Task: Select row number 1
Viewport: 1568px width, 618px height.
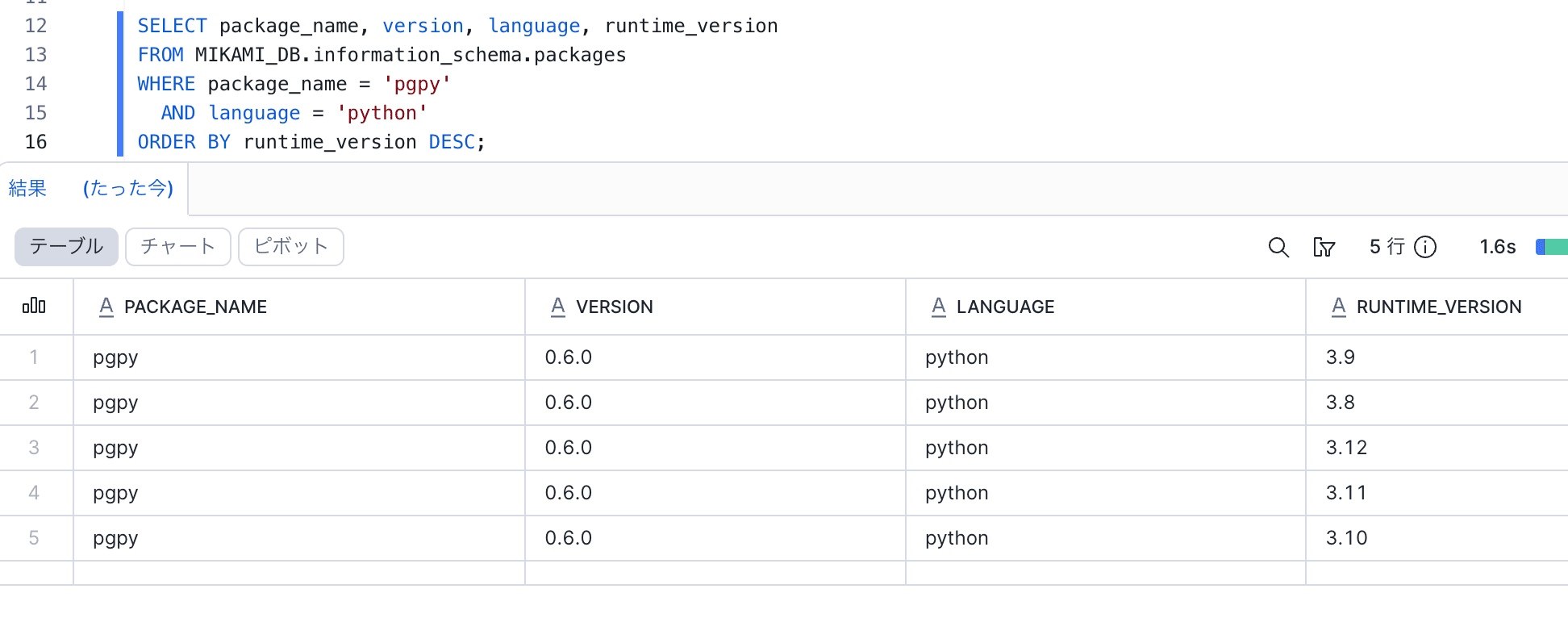Action: click(34, 357)
